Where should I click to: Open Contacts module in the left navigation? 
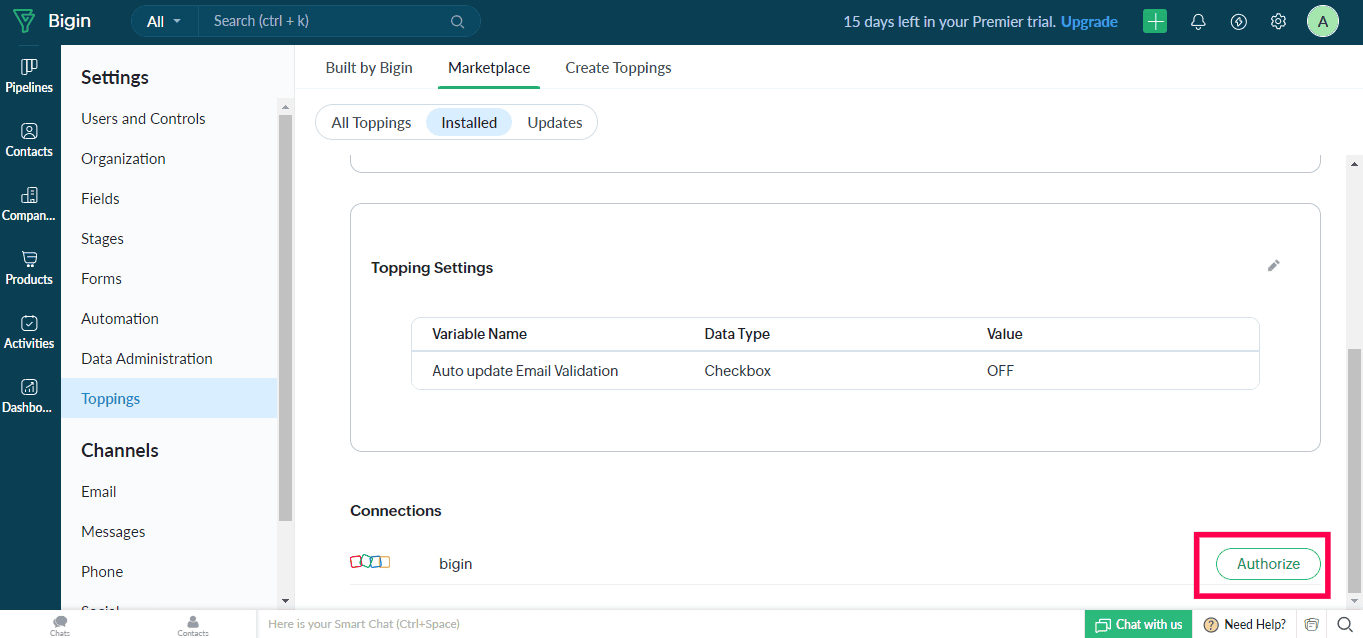click(x=29, y=139)
